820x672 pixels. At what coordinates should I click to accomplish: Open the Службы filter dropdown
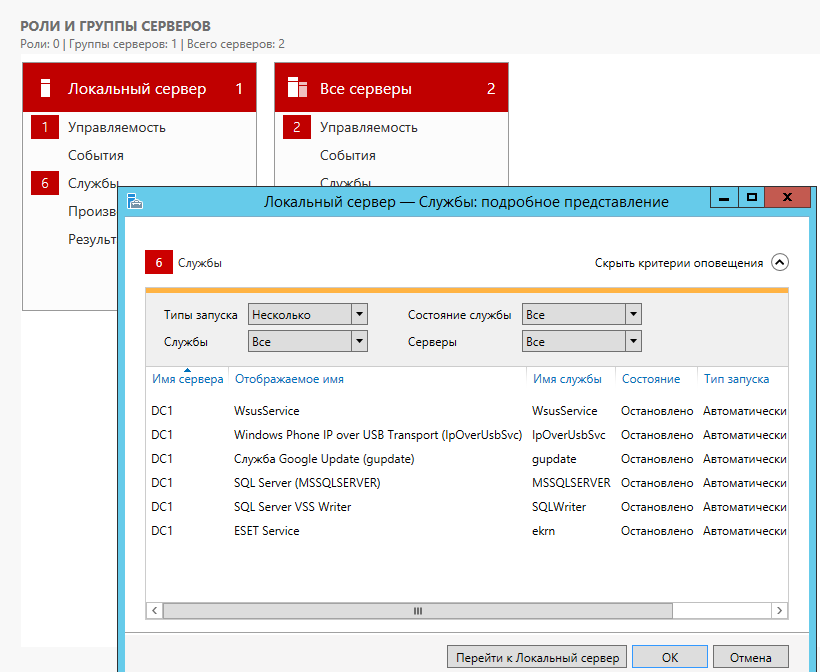pyautogui.click(x=308, y=341)
